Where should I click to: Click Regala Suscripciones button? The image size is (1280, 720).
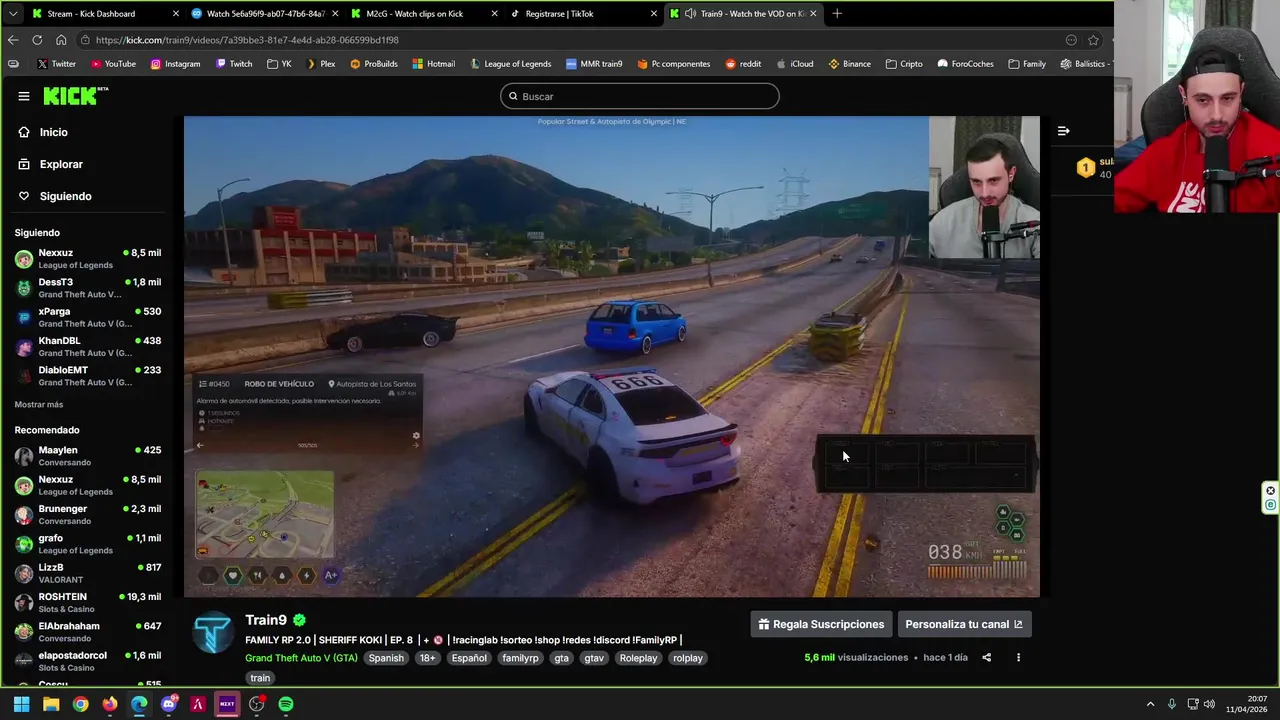[x=821, y=624]
